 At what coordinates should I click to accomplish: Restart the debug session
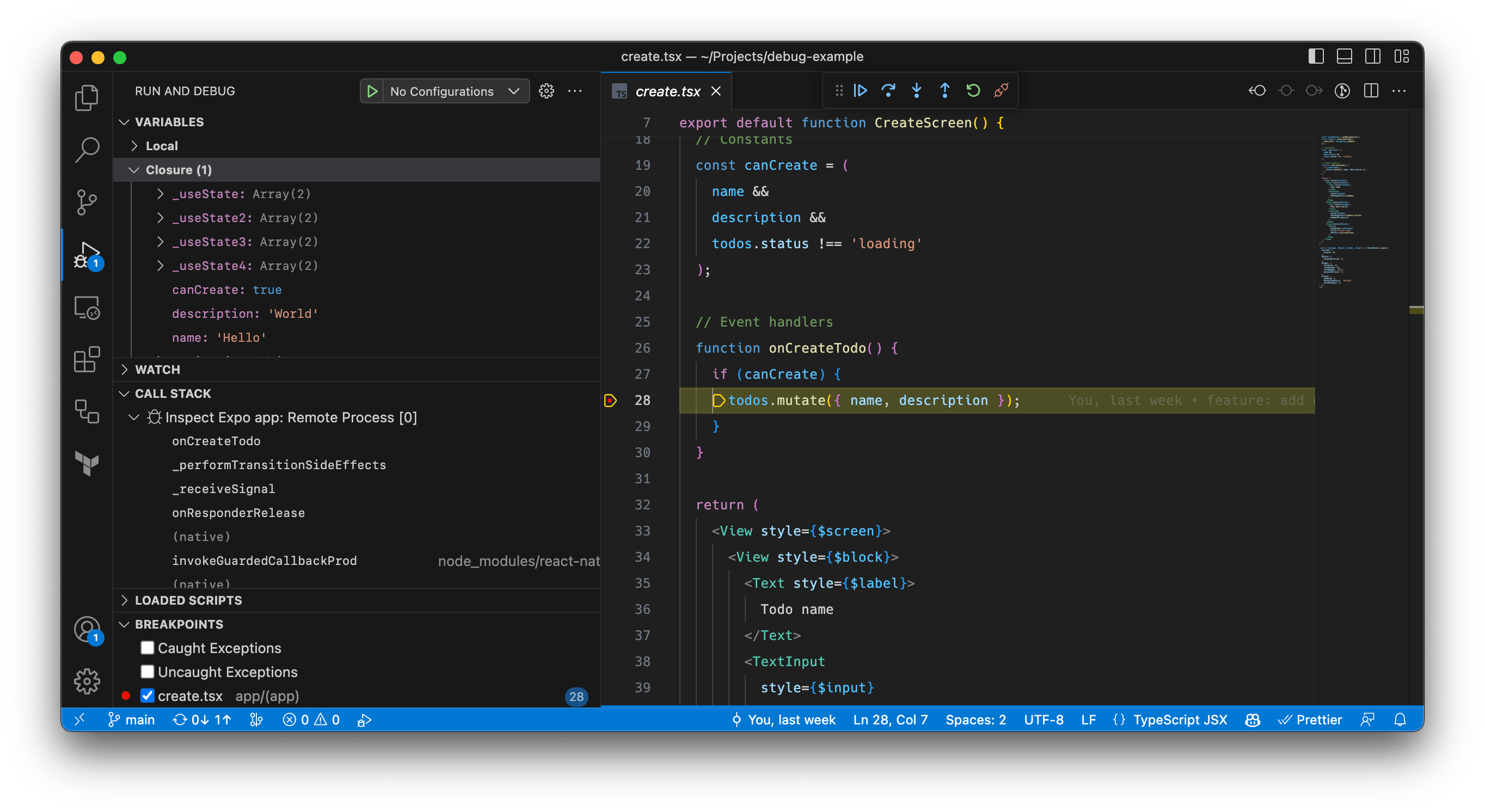point(973,90)
